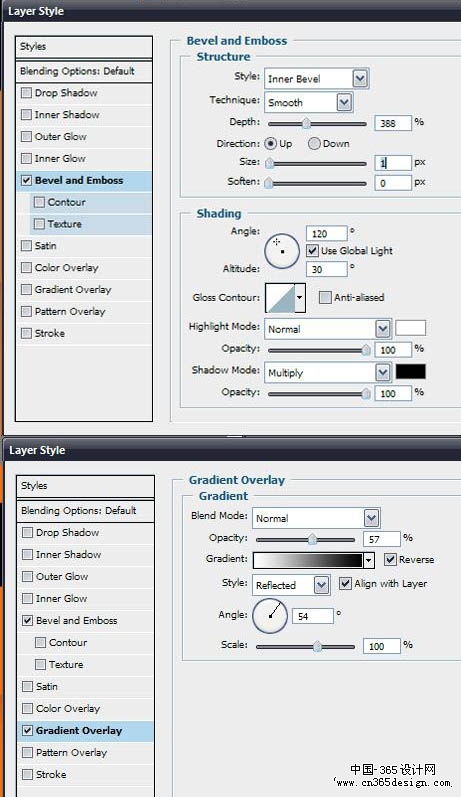This screenshot has height=797, width=461.
Task: Enable Stroke in bottom dialog
Action: pyautogui.click(x=27, y=775)
